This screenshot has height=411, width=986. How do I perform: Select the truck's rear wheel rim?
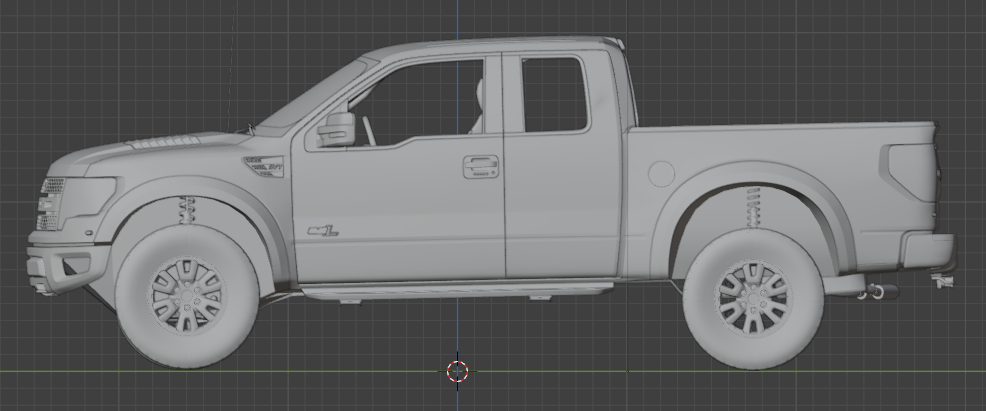click(x=753, y=299)
